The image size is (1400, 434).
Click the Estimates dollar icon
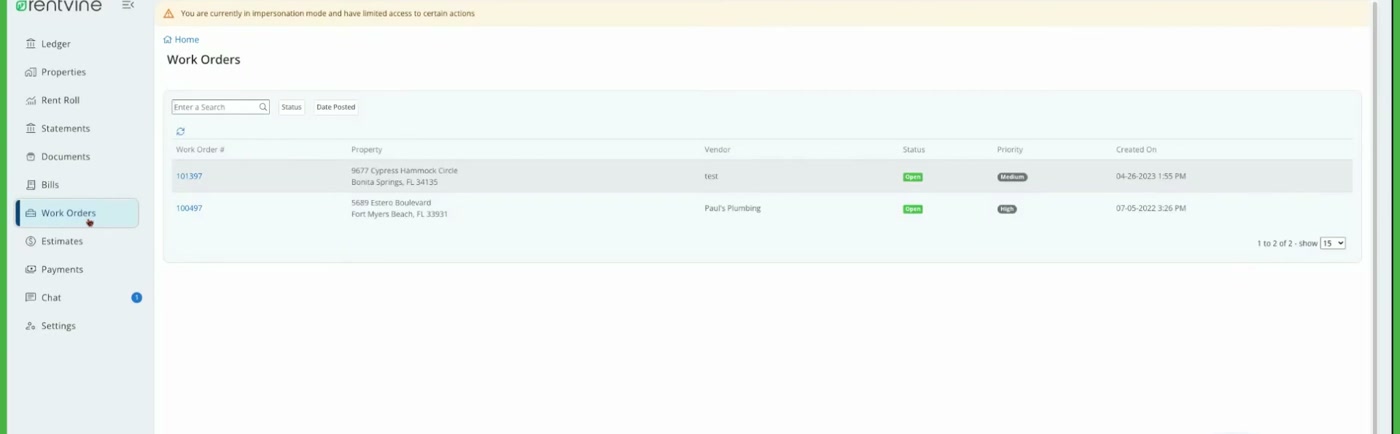(x=31, y=241)
